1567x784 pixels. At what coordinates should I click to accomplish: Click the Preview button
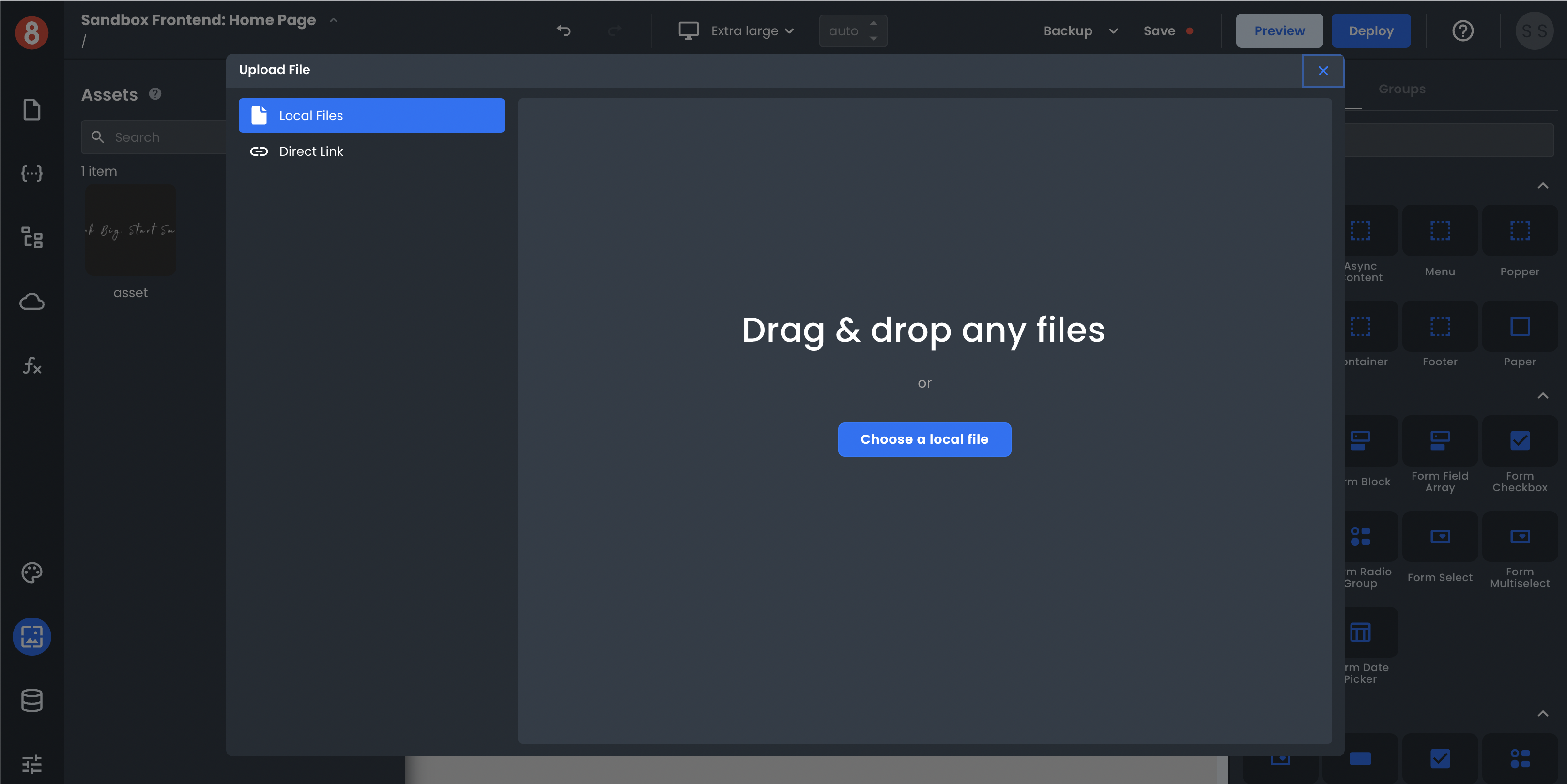tap(1279, 31)
